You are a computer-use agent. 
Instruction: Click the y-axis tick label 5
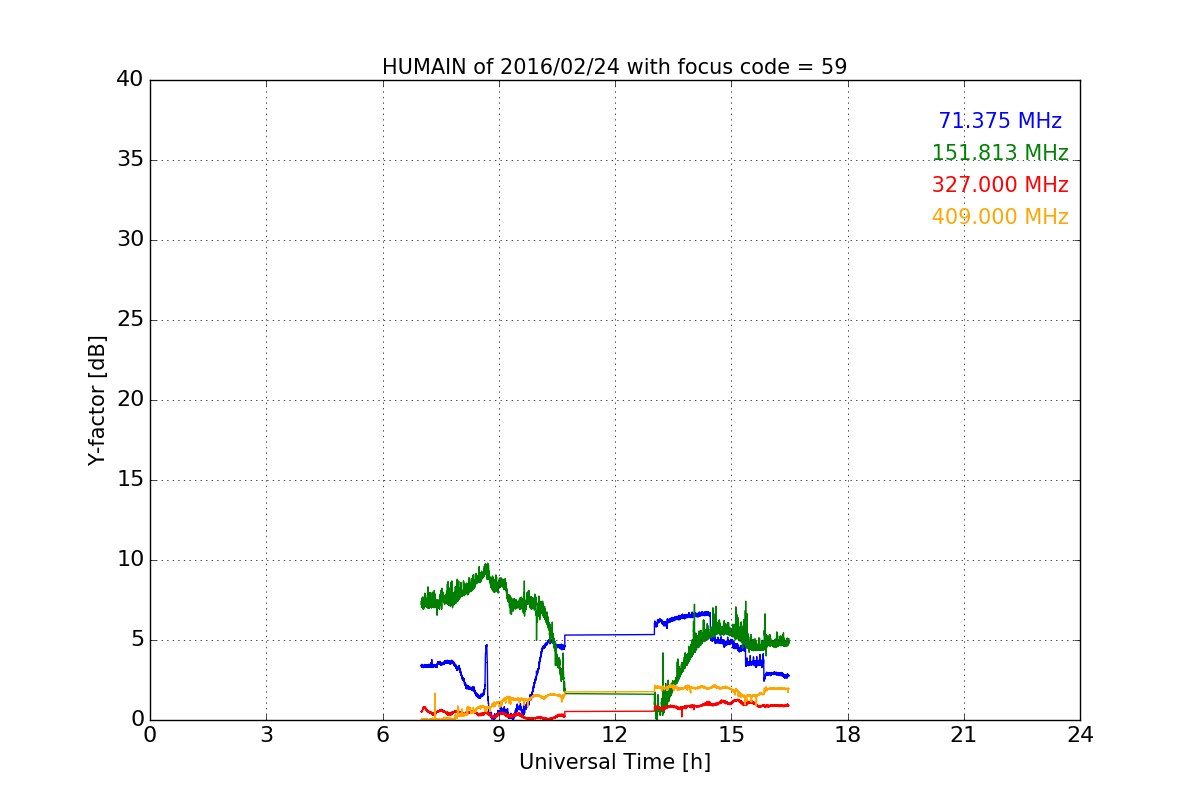(x=136, y=640)
